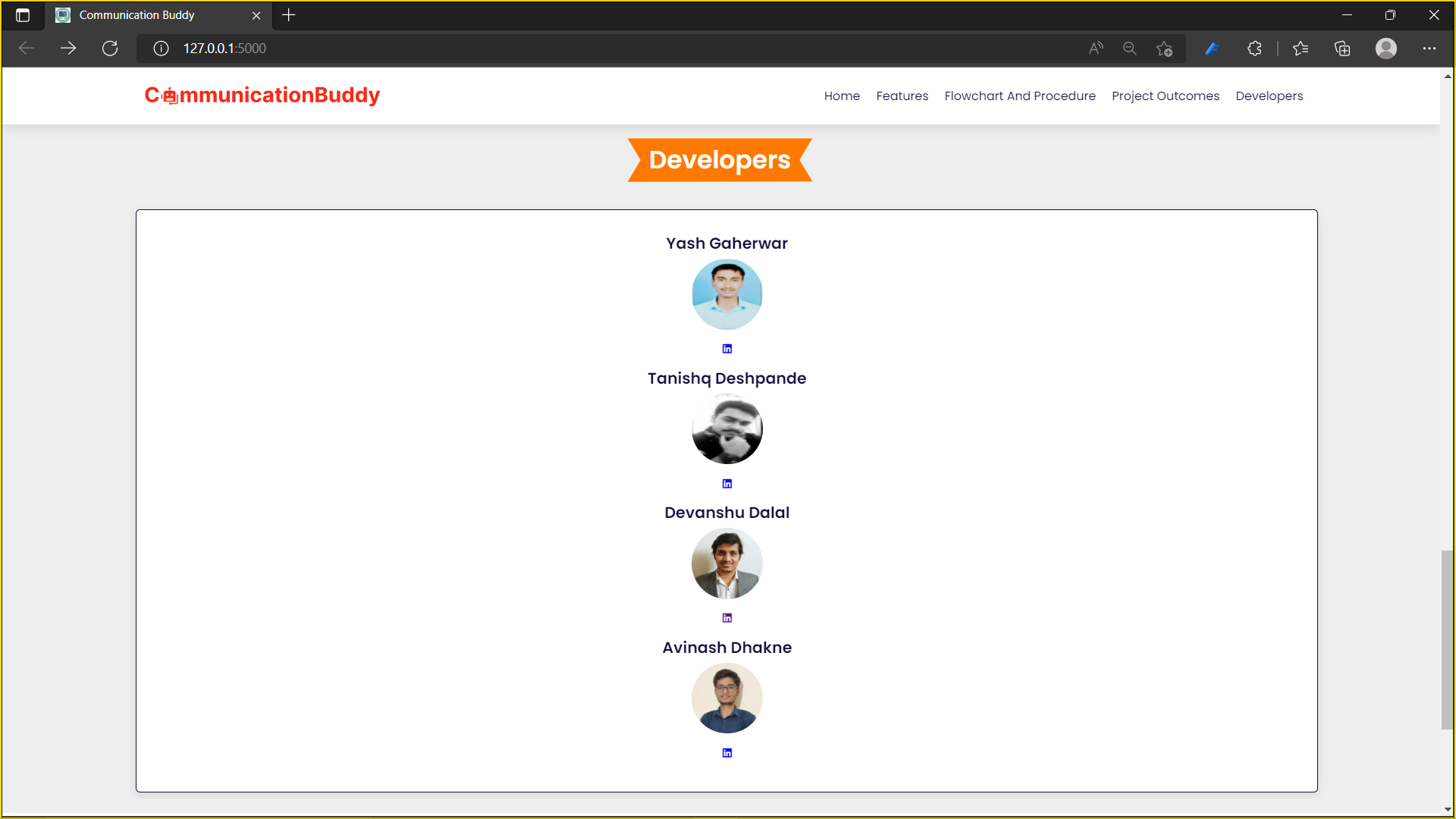Open a new browser tab
This screenshot has width=1456, height=819.
[288, 15]
